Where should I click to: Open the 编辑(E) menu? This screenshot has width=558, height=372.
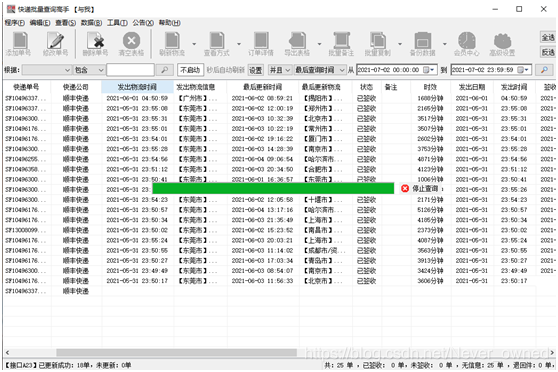pyautogui.click(x=40, y=23)
